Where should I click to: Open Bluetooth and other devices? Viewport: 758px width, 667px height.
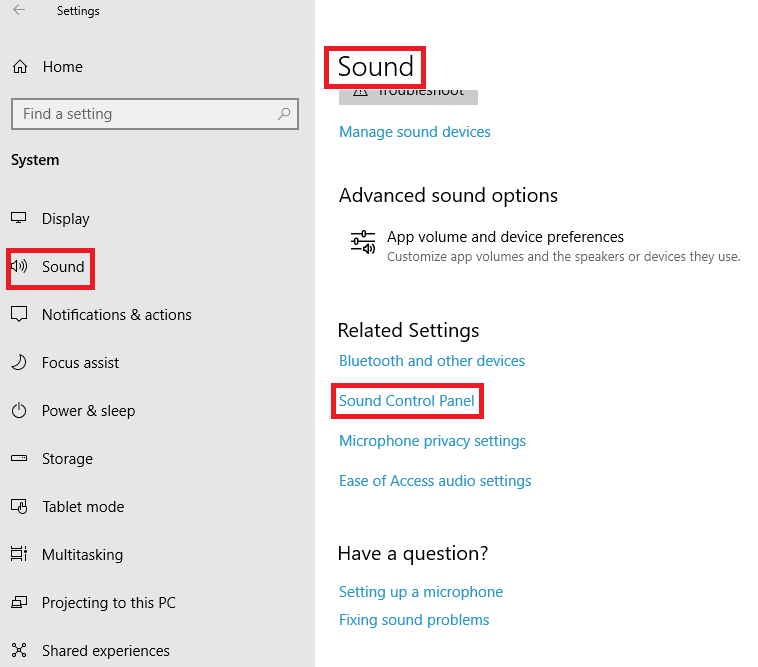click(x=432, y=361)
